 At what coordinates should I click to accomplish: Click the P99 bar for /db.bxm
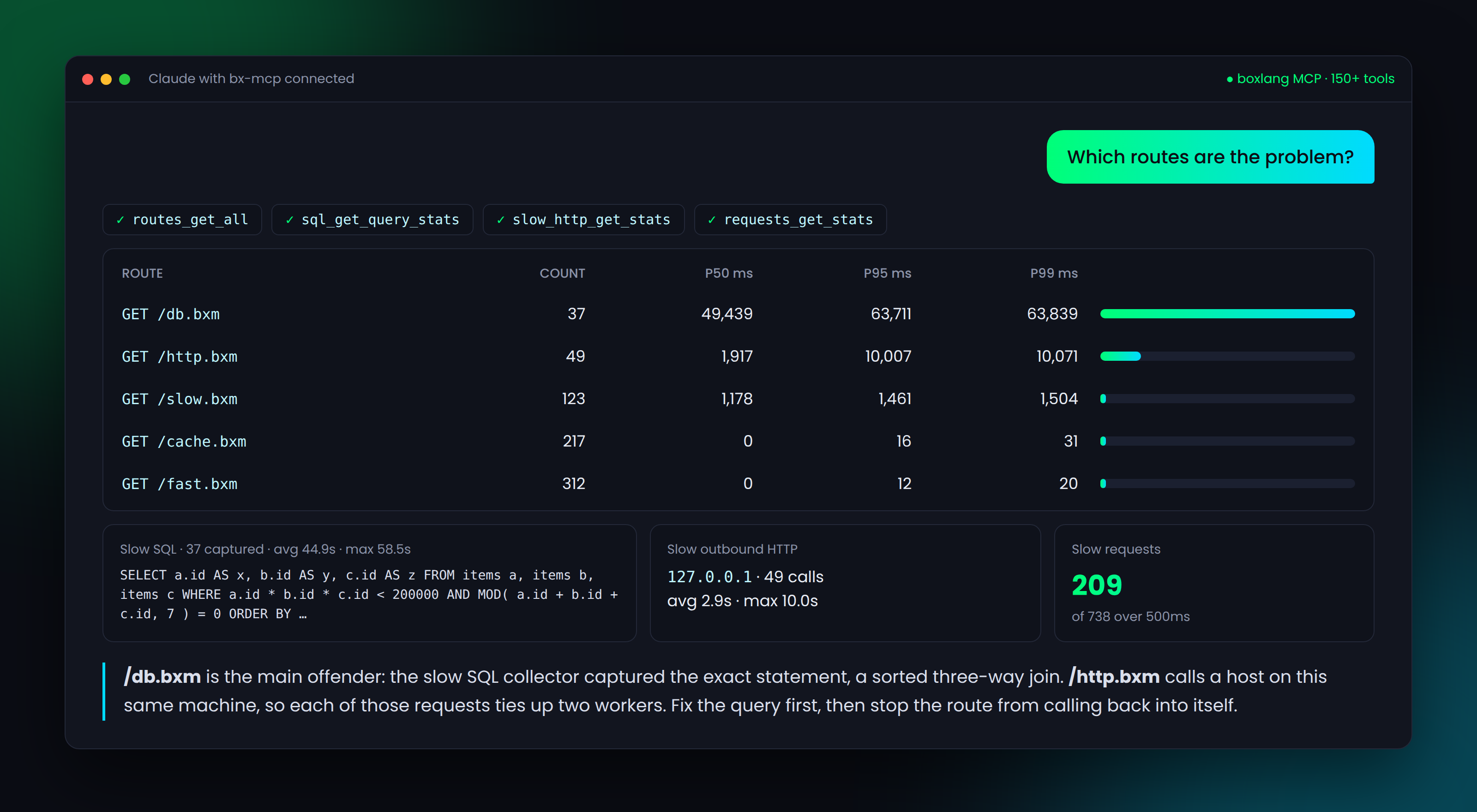(1228, 314)
